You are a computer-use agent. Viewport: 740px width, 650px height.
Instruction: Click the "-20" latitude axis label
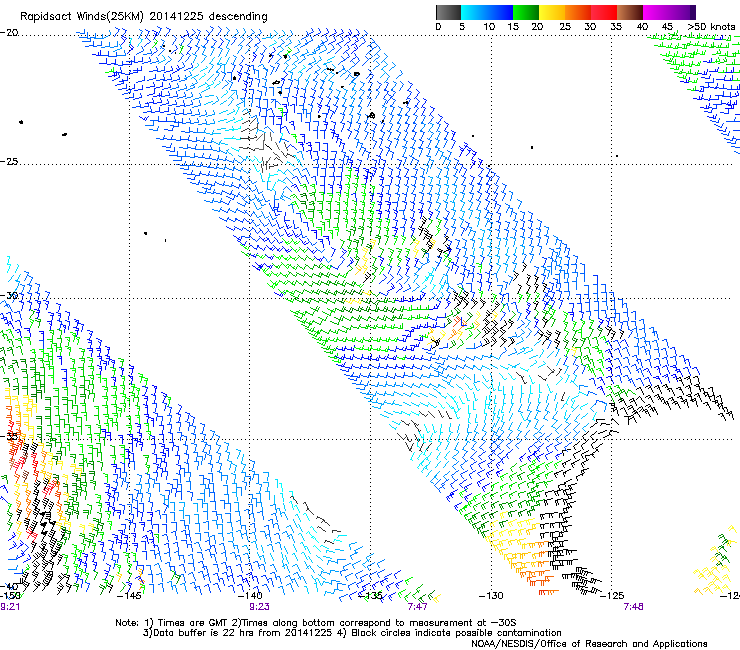[x=9, y=32]
